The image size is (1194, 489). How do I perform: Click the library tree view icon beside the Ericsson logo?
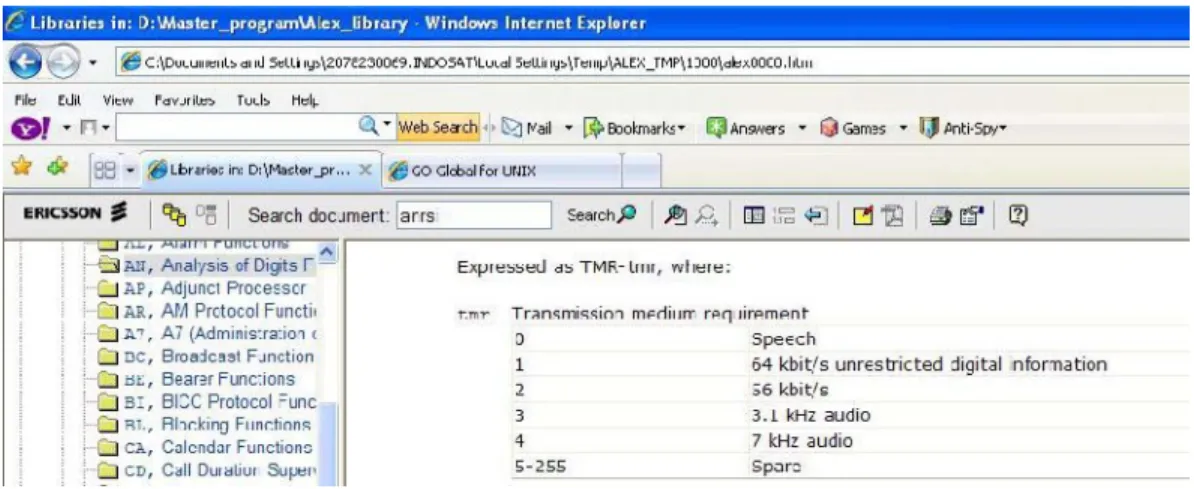[174, 216]
